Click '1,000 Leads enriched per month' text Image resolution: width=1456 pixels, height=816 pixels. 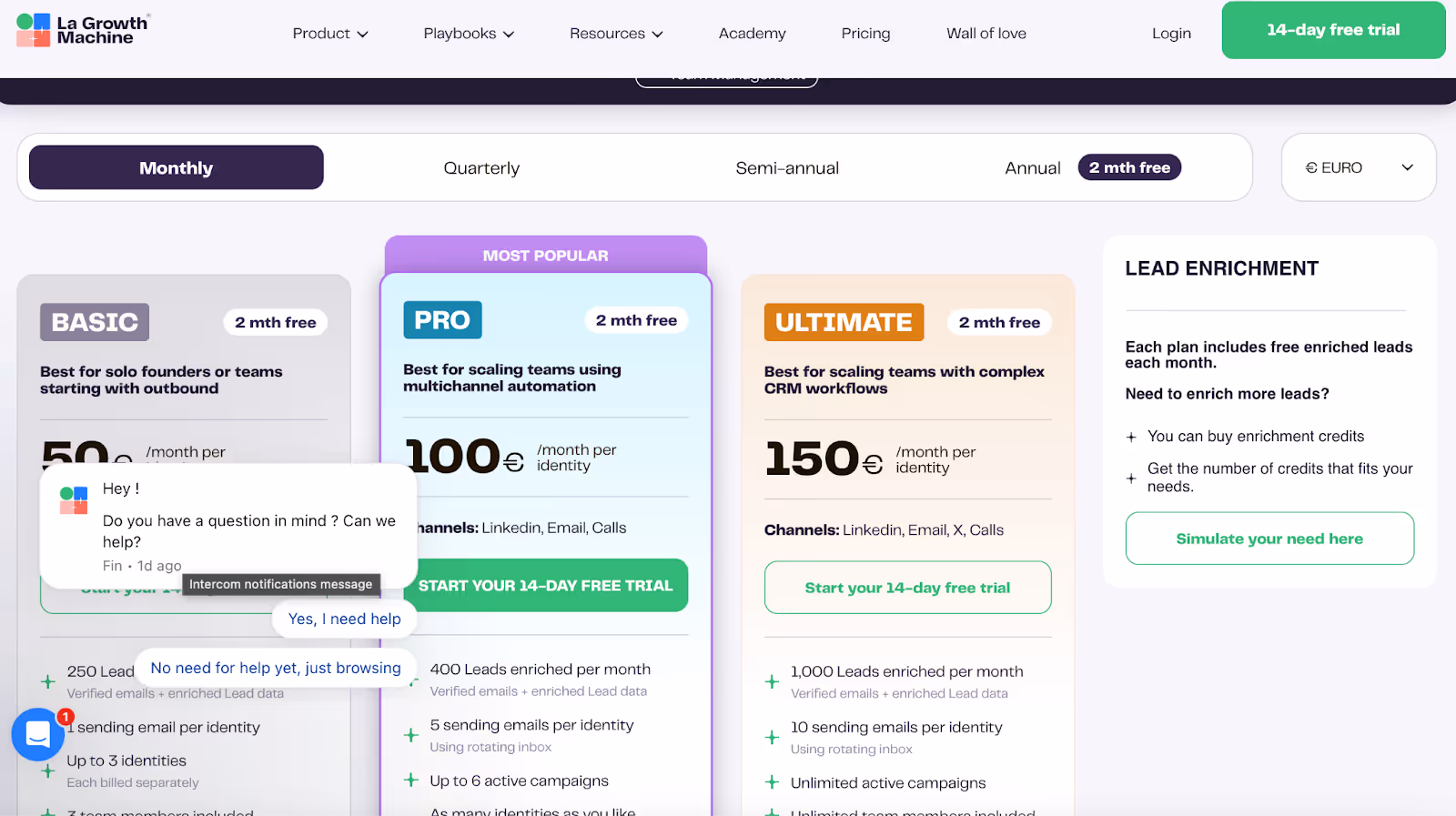(906, 671)
